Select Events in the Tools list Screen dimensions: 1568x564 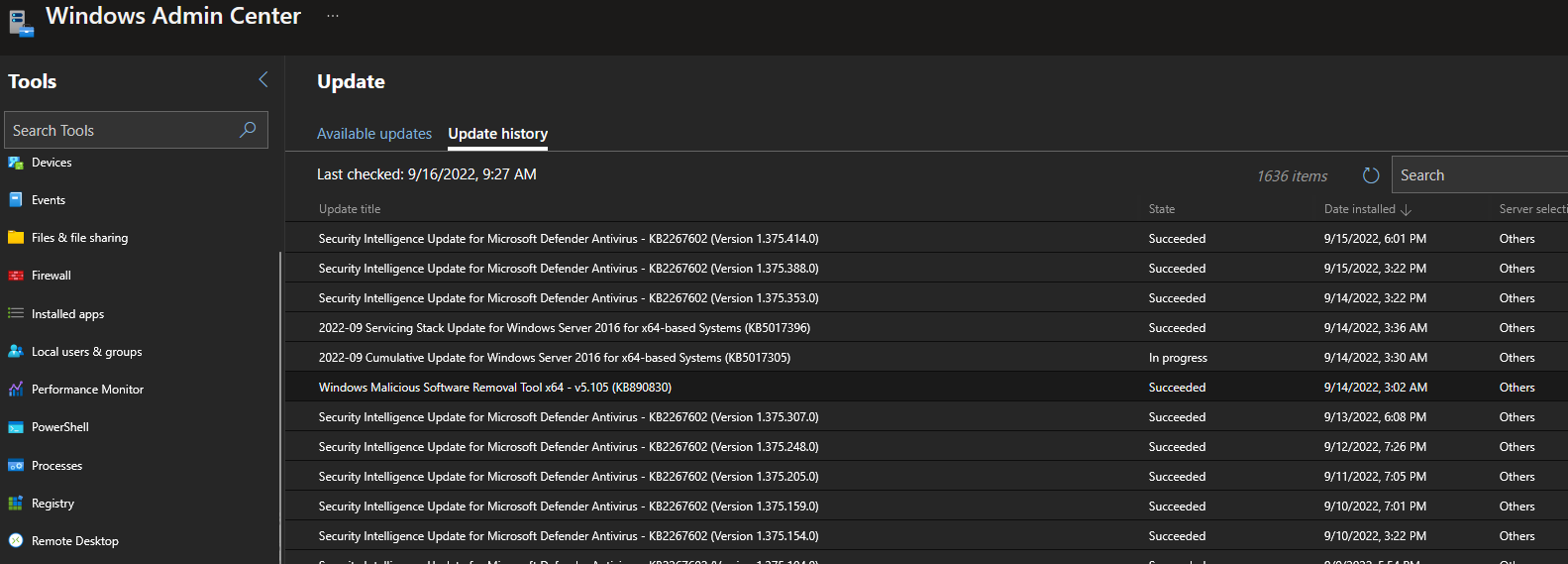coord(49,200)
